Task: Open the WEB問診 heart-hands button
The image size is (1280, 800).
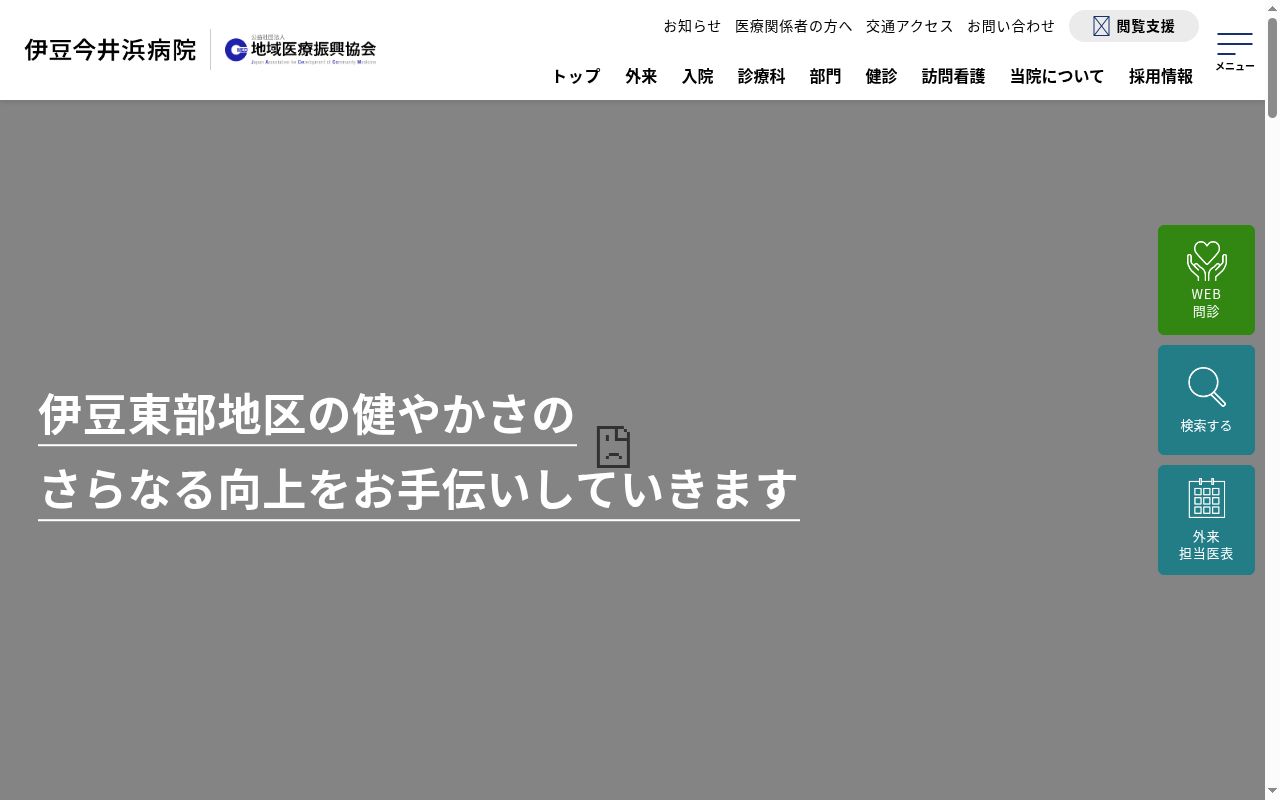Action: pos(1206,280)
